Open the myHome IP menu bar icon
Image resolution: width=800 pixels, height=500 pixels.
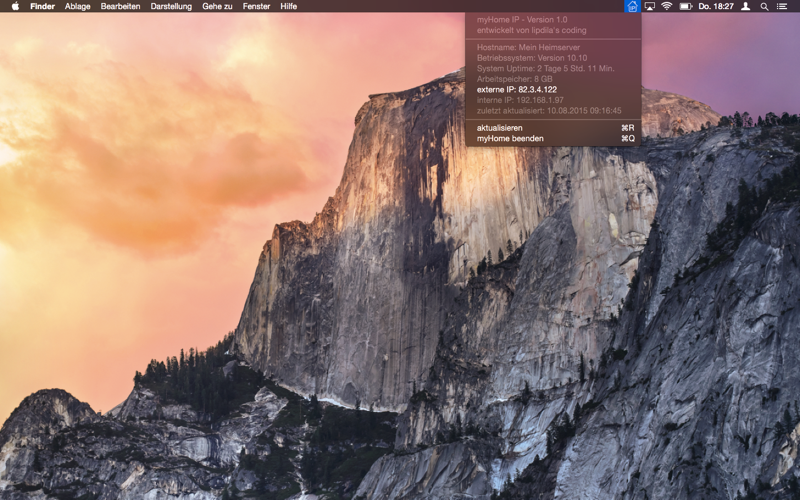(632, 6)
